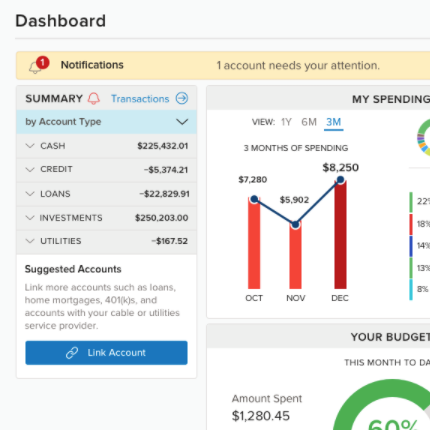Switch spending view to 1Y
The height and width of the screenshot is (430, 430).
(286, 122)
